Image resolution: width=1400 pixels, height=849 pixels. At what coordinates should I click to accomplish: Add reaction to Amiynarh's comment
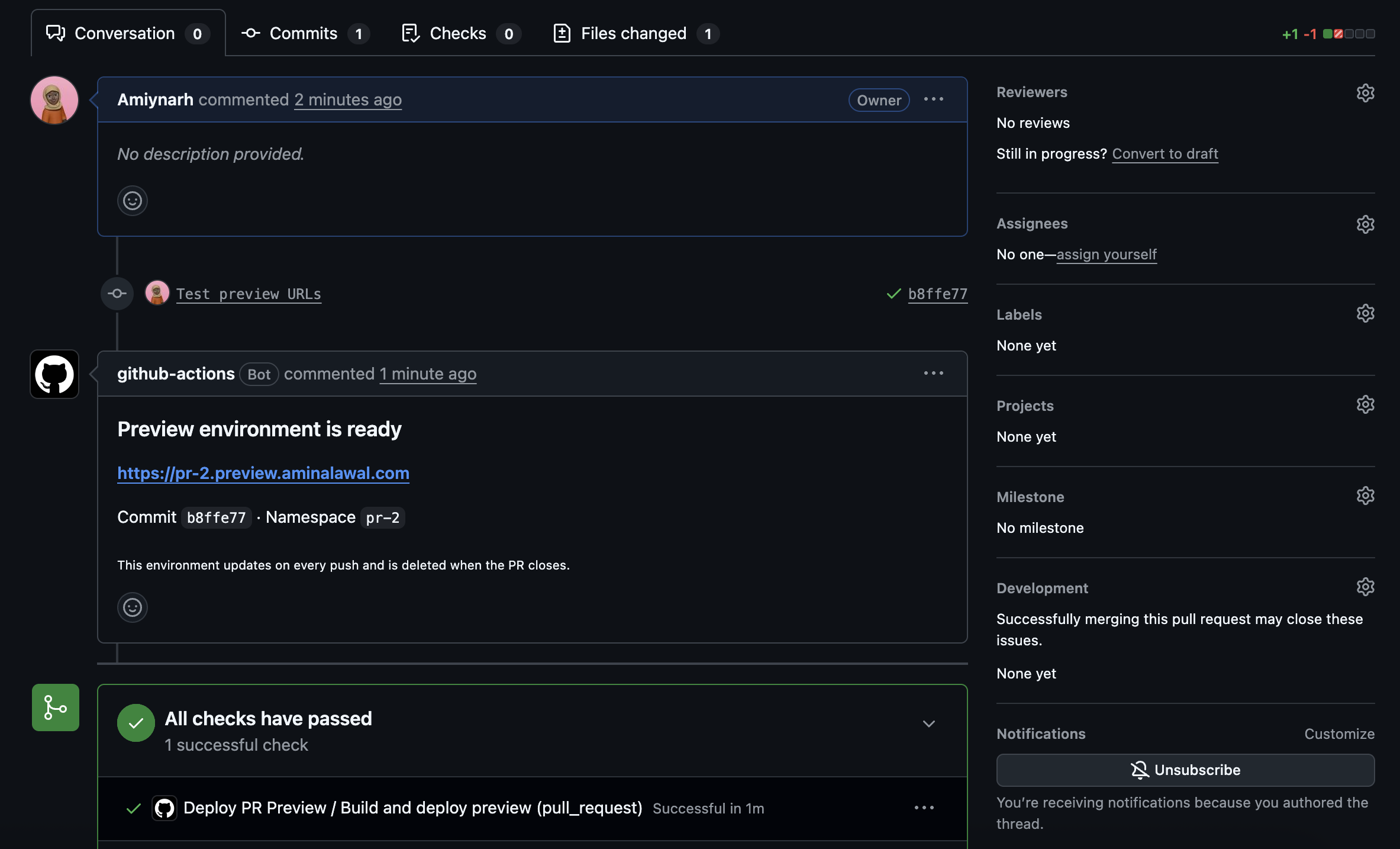pyautogui.click(x=133, y=201)
